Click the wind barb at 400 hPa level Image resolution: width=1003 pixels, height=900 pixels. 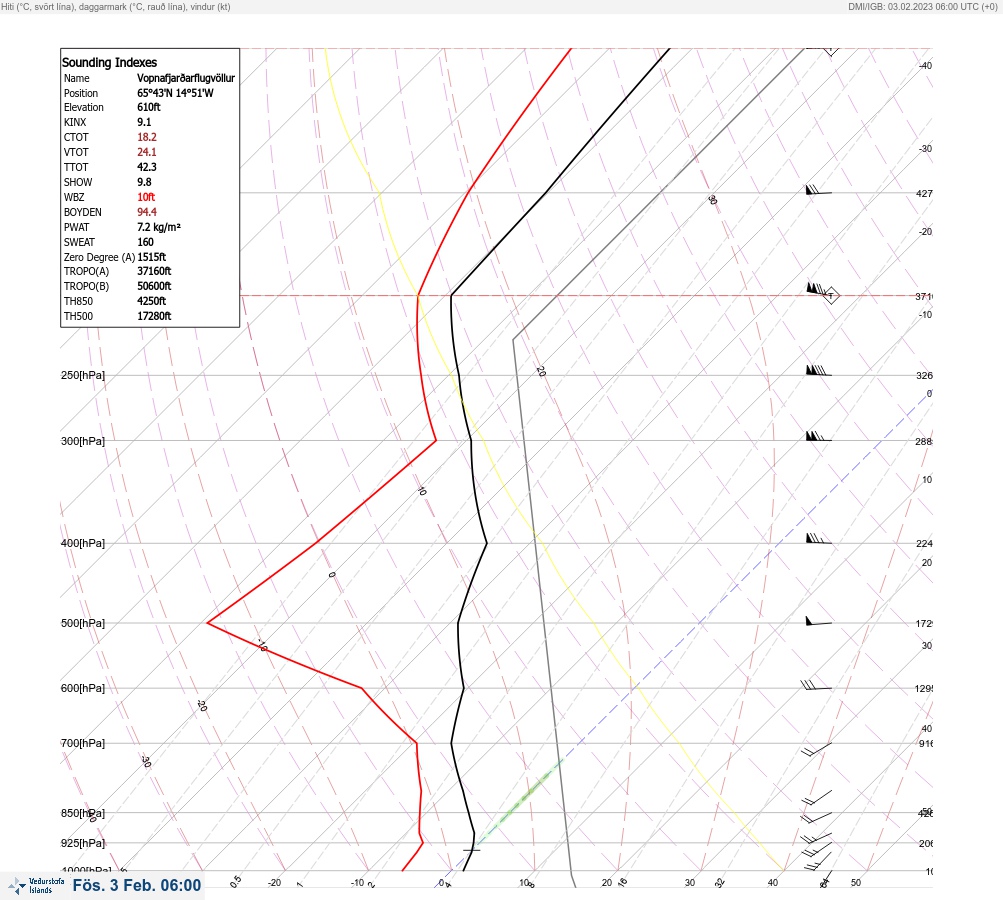click(819, 539)
